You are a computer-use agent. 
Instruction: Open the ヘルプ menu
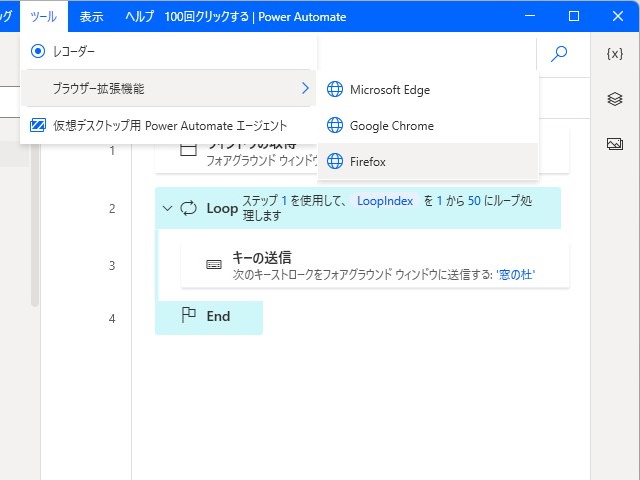[x=139, y=16]
